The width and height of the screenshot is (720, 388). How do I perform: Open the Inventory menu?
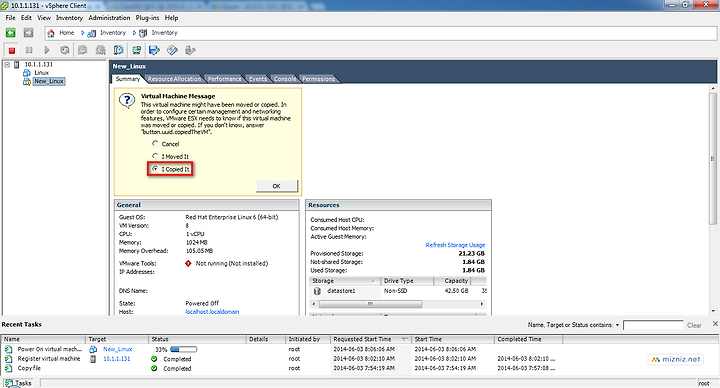pos(69,18)
